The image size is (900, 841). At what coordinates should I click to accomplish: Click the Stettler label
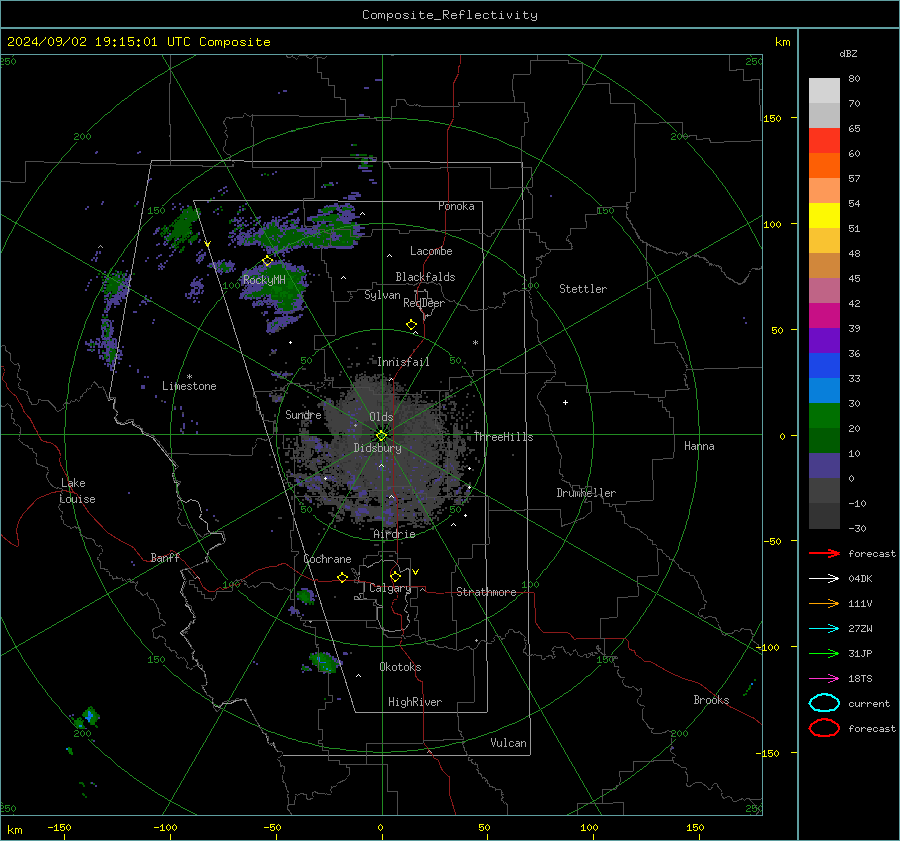tap(583, 289)
